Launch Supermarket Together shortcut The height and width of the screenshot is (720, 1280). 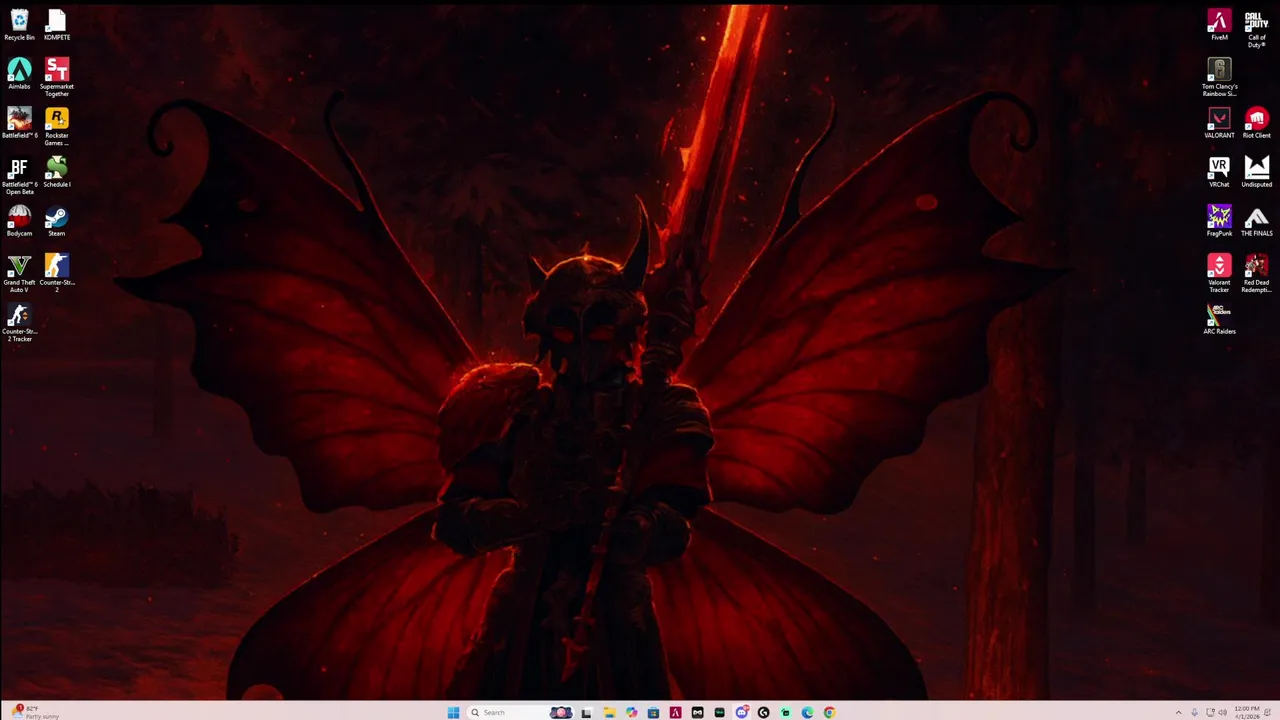pos(56,77)
